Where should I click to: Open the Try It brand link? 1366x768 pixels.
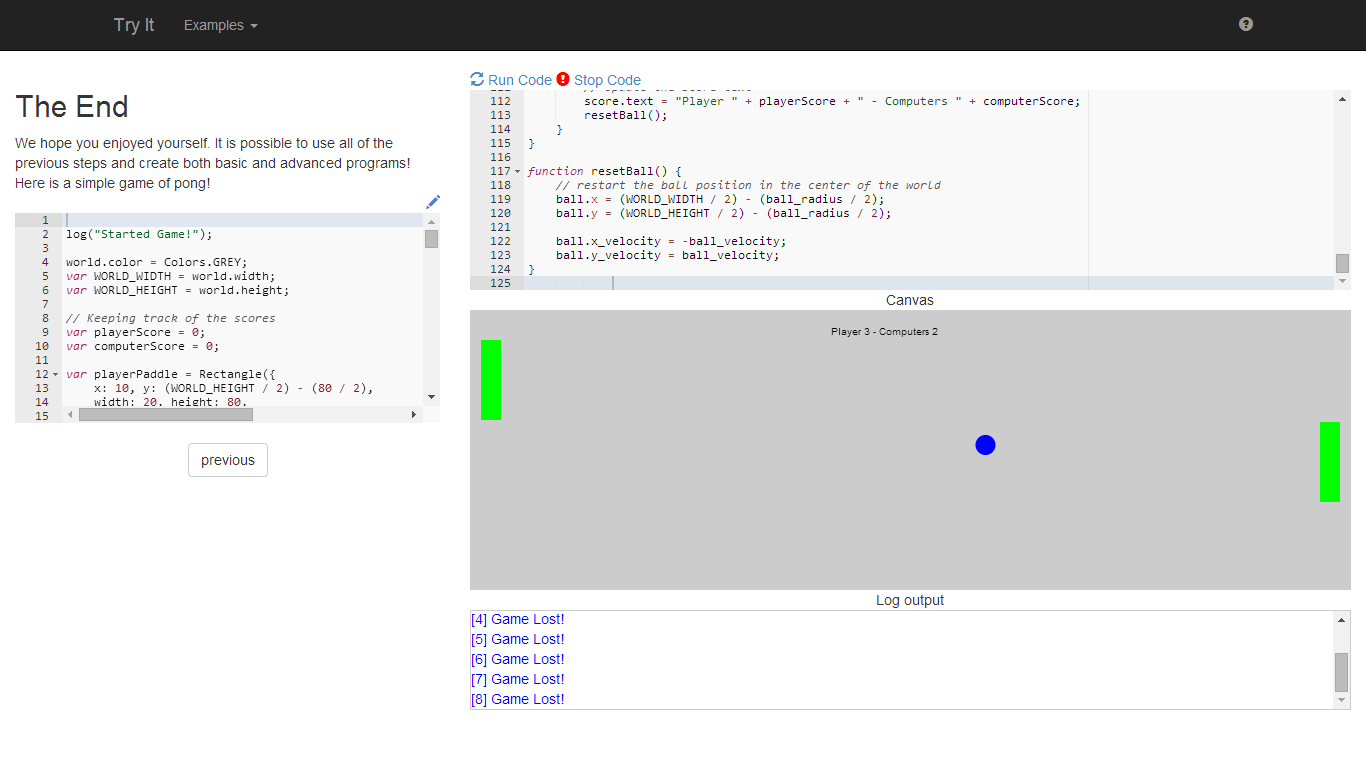134,25
